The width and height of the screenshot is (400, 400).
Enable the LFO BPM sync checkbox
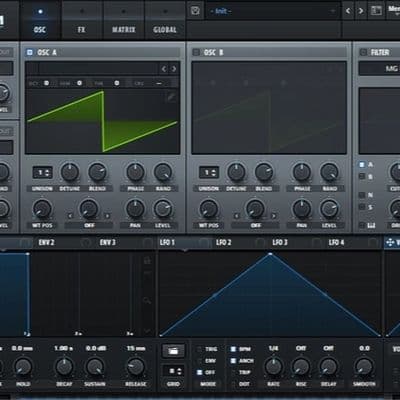pyautogui.click(x=233, y=349)
